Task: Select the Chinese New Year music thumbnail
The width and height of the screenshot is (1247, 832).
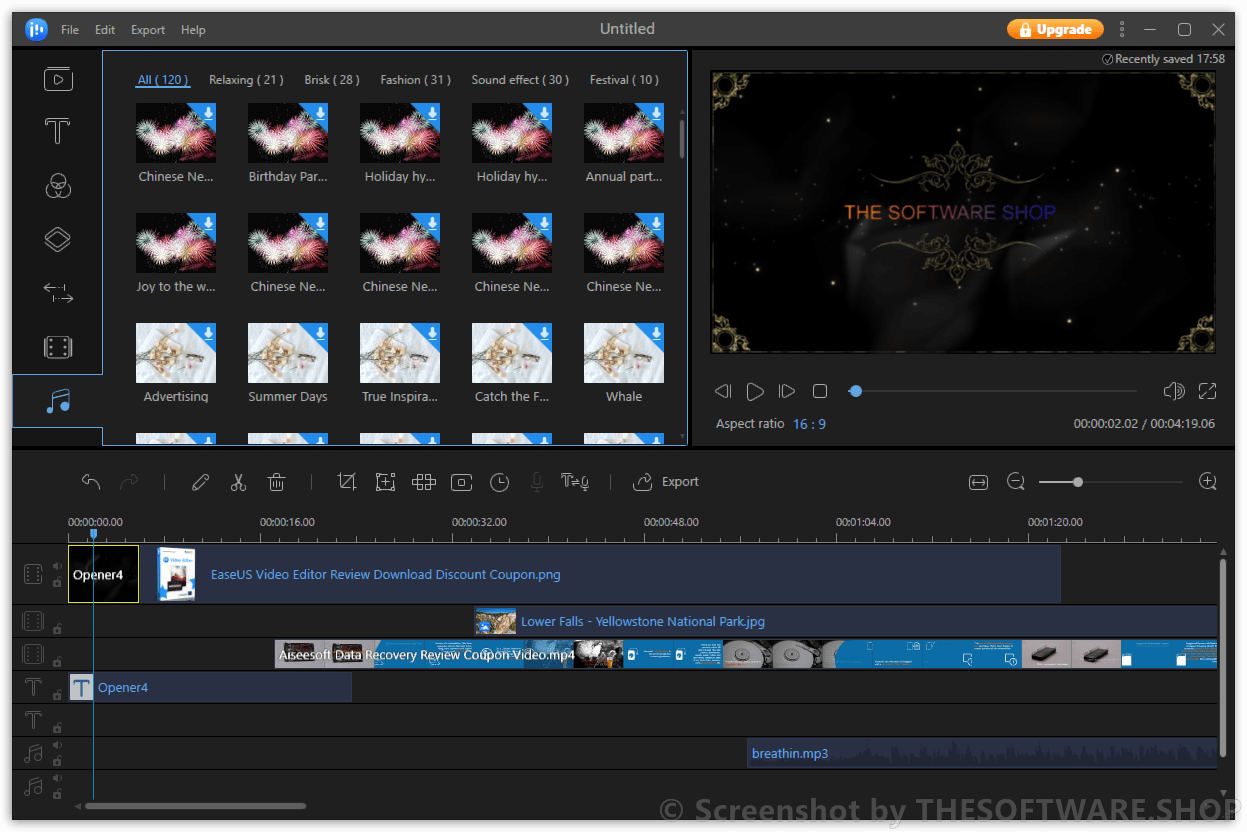Action: click(x=176, y=132)
